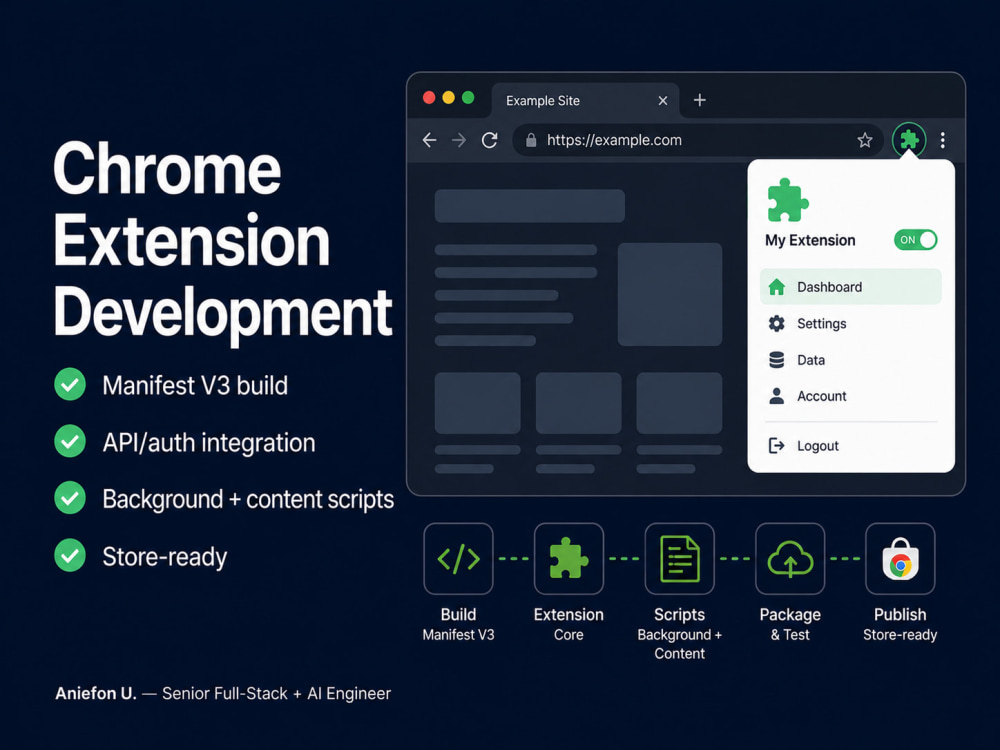Click the "Publish Store-ready" step label
The width and height of the screenshot is (1000, 750).
click(900, 624)
